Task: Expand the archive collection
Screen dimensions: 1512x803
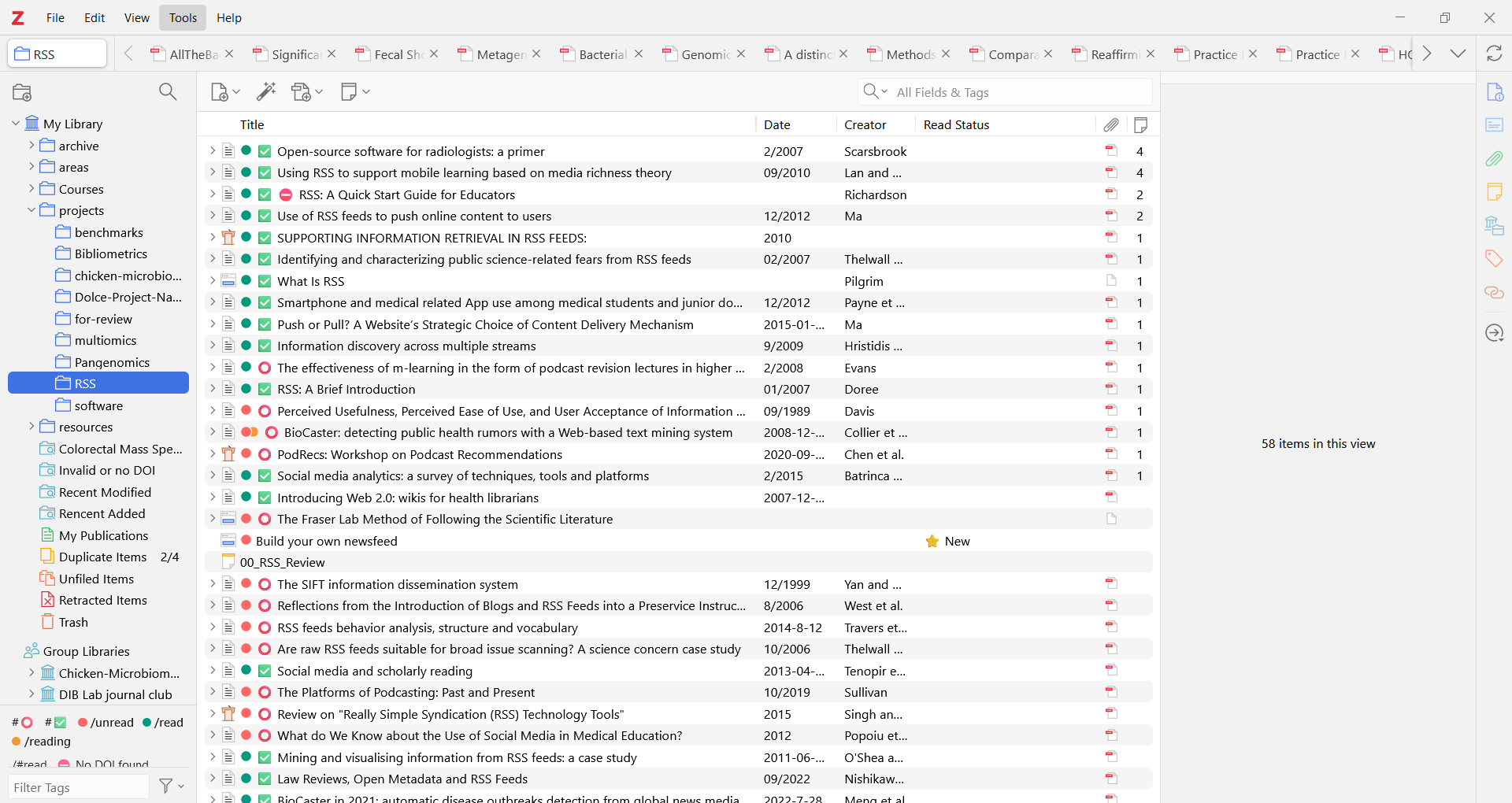Action: [31, 146]
